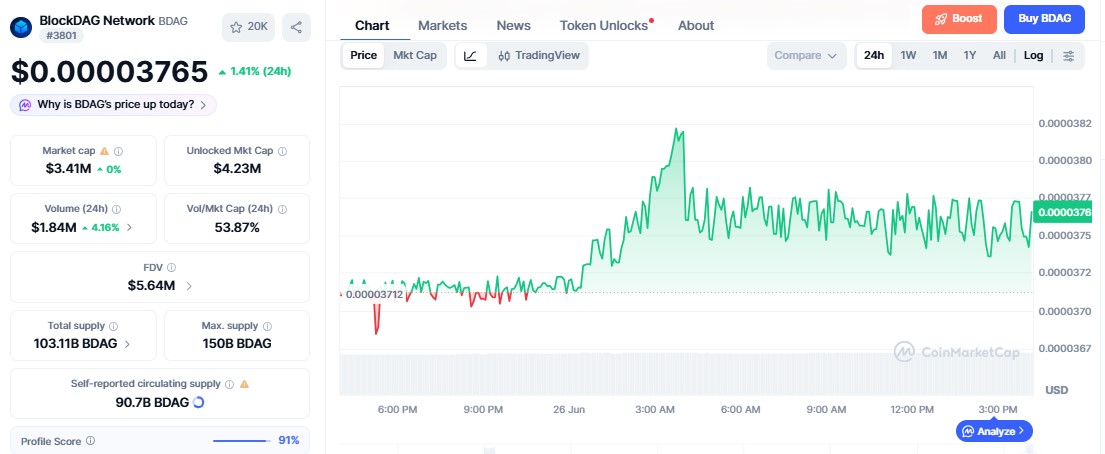Click the Volume (24h) info icon
This screenshot has width=1105, height=454.
(x=116, y=209)
